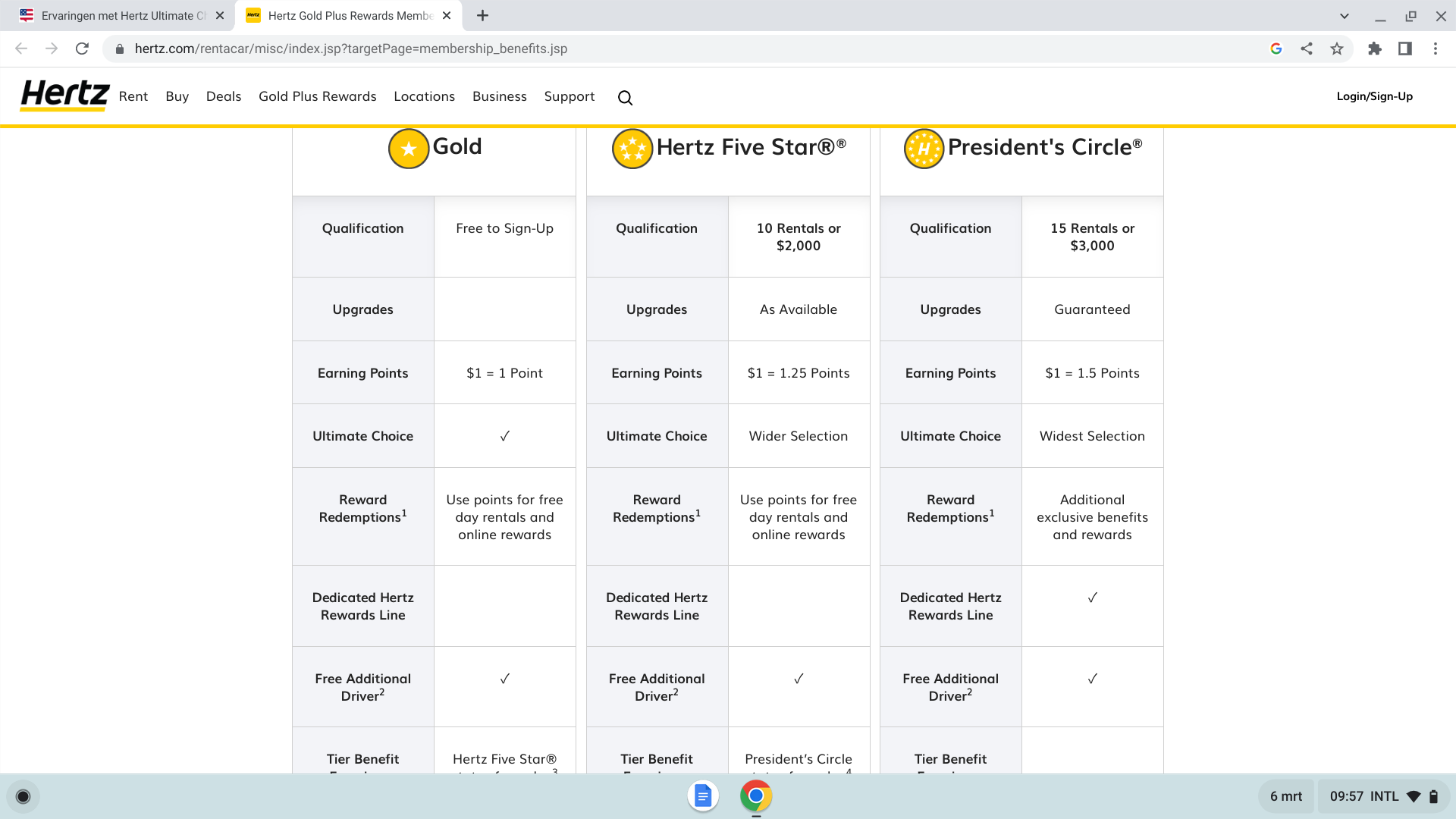Viewport: 1456px width, 819px height.
Task: Click the address bar URL
Action: click(351, 49)
